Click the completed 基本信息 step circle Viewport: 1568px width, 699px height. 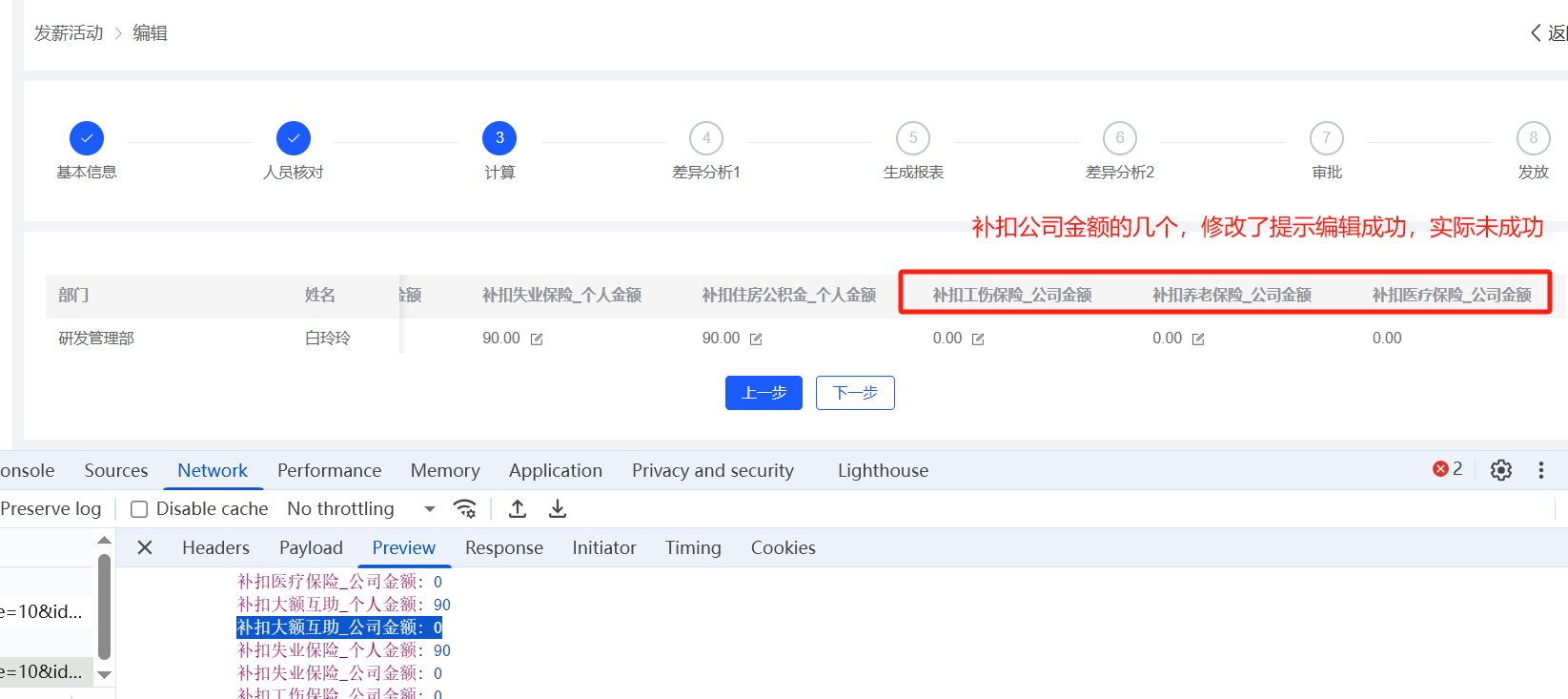coord(87,138)
